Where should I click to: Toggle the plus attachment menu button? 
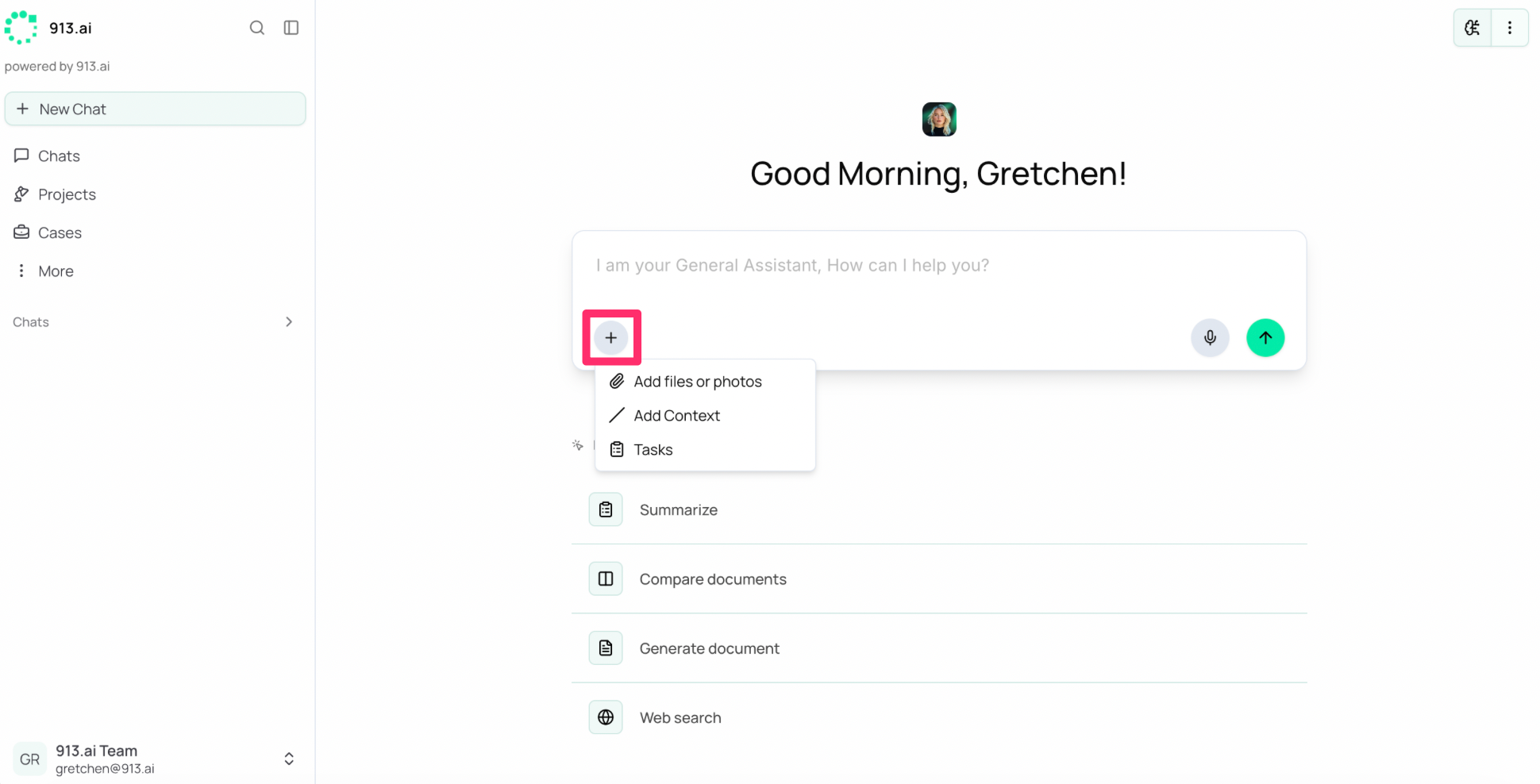point(610,338)
